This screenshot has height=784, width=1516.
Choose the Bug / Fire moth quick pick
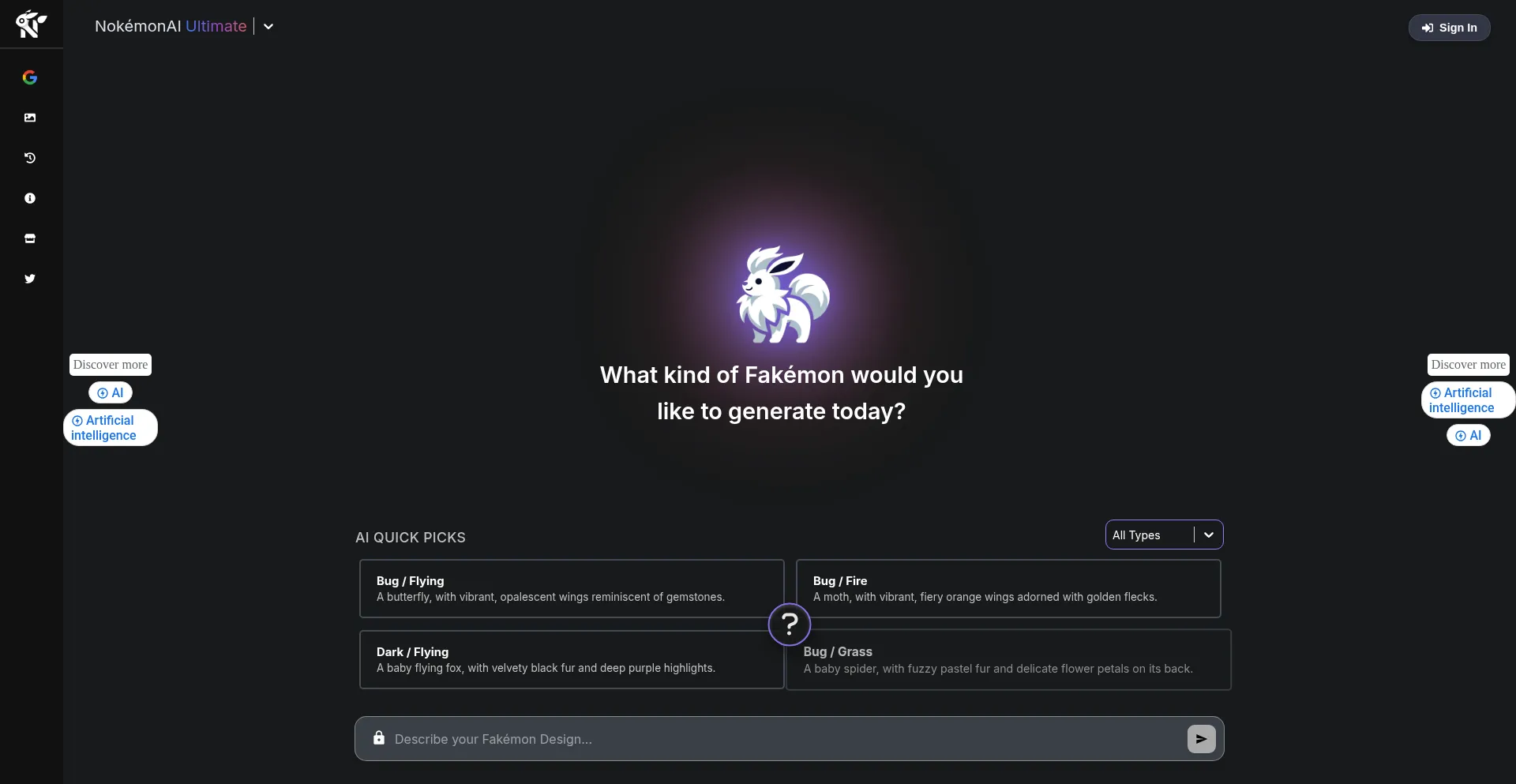tap(1008, 588)
